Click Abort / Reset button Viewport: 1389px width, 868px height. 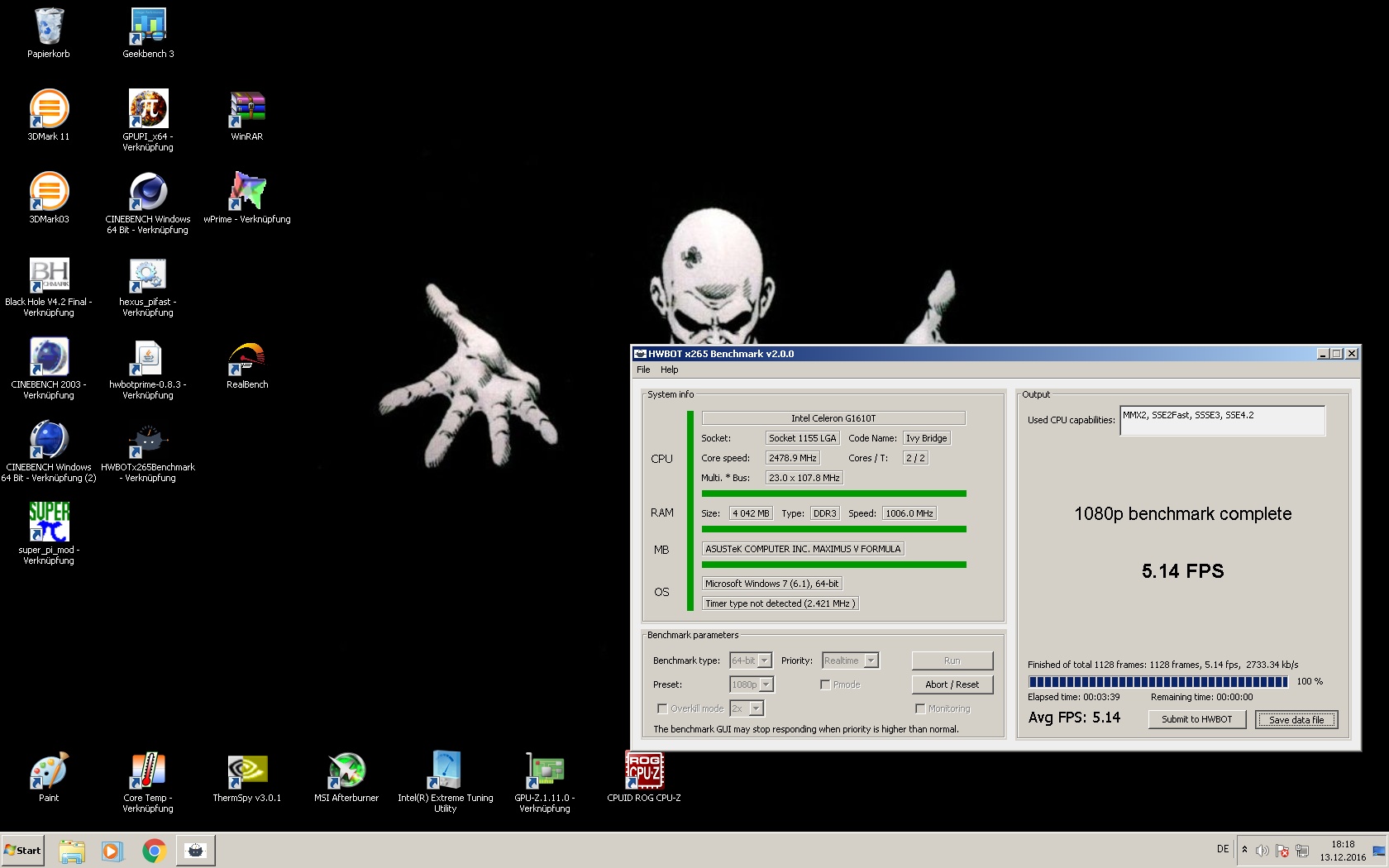[x=952, y=684]
